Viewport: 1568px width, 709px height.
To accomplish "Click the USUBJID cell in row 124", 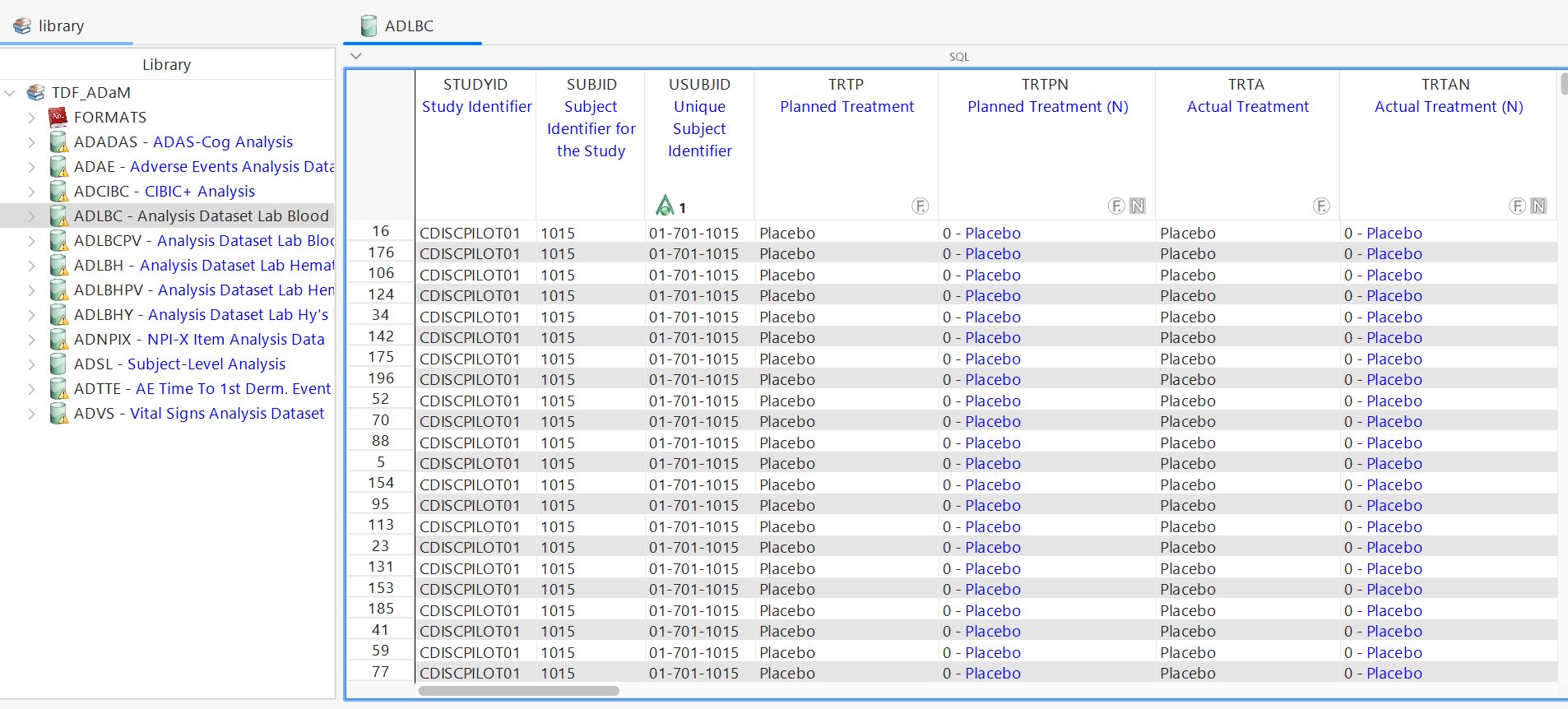I will pyautogui.click(x=699, y=295).
